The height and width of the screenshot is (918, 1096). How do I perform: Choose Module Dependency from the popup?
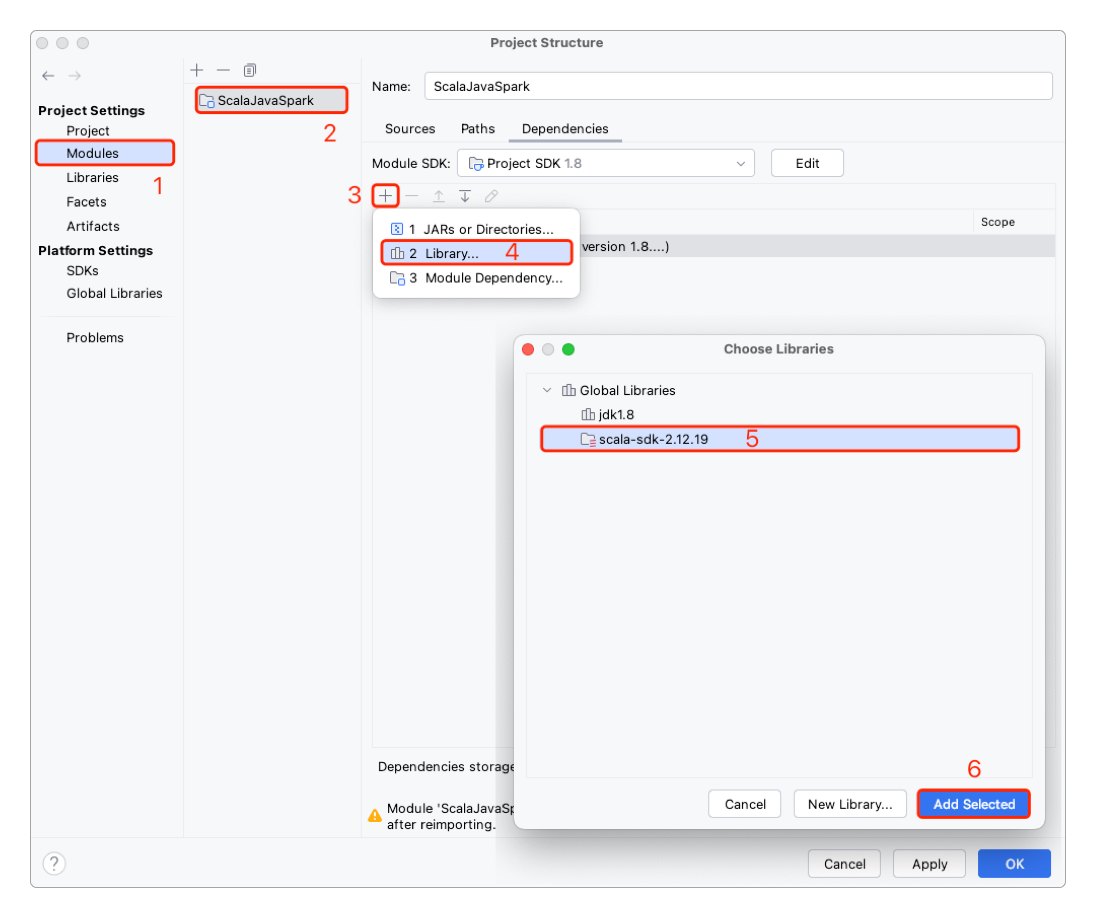[x=477, y=278]
